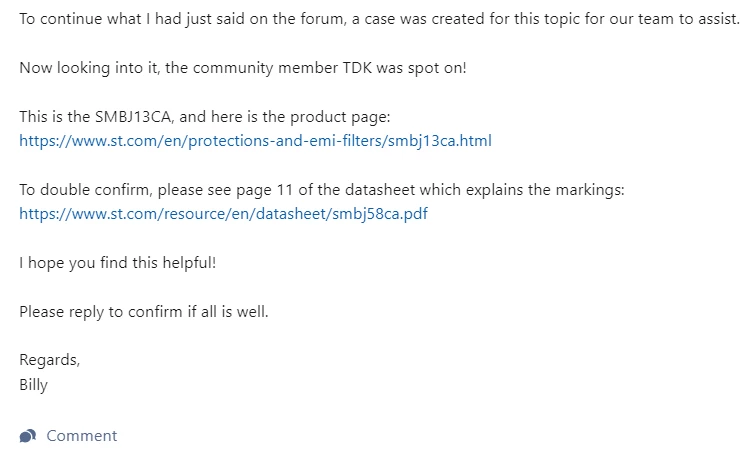Click 'Please reply to confirm if all is well.'

click(x=143, y=312)
